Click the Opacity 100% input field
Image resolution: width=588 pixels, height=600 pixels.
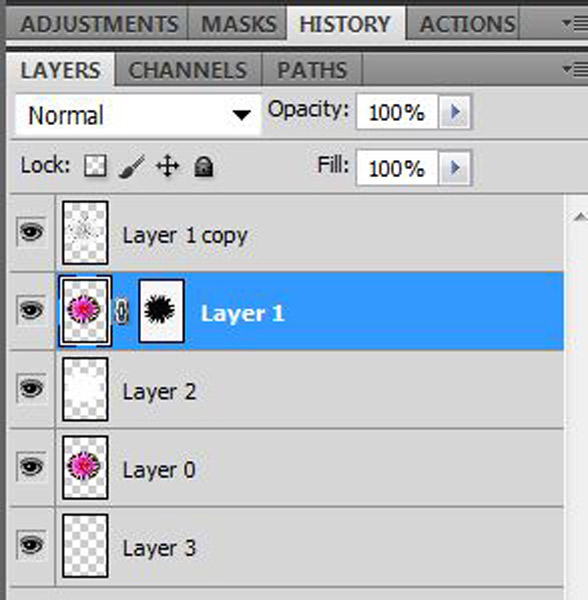pyautogui.click(x=397, y=112)
